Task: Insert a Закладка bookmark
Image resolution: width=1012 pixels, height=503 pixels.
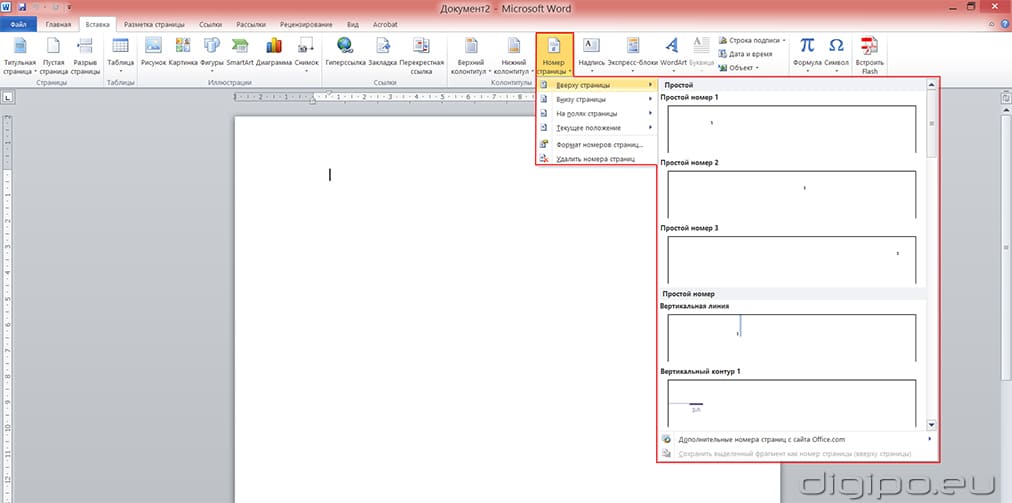Action: pyautogui.click(x=382, y=52)
